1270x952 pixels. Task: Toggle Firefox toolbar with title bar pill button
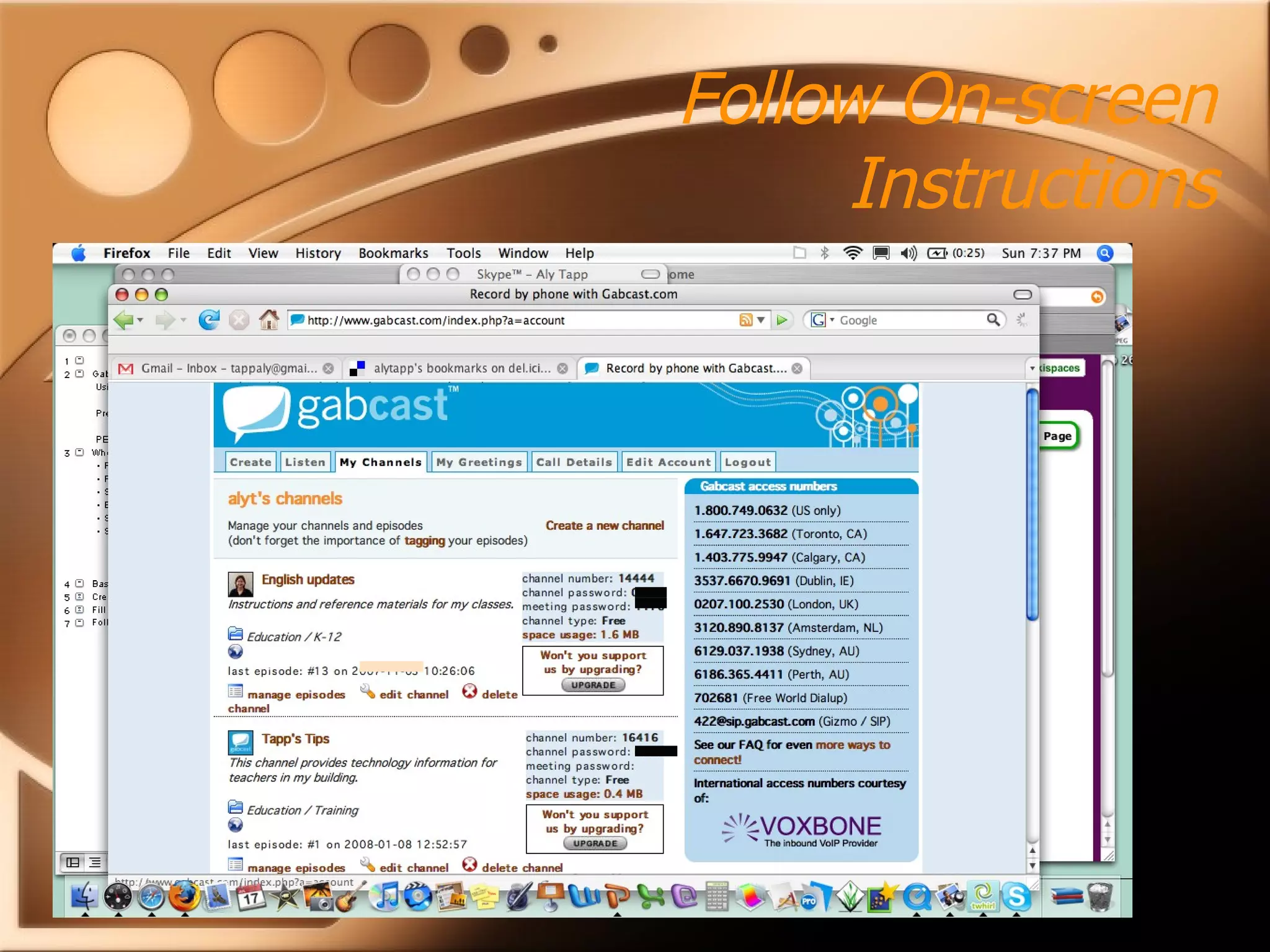point(1023,294)
